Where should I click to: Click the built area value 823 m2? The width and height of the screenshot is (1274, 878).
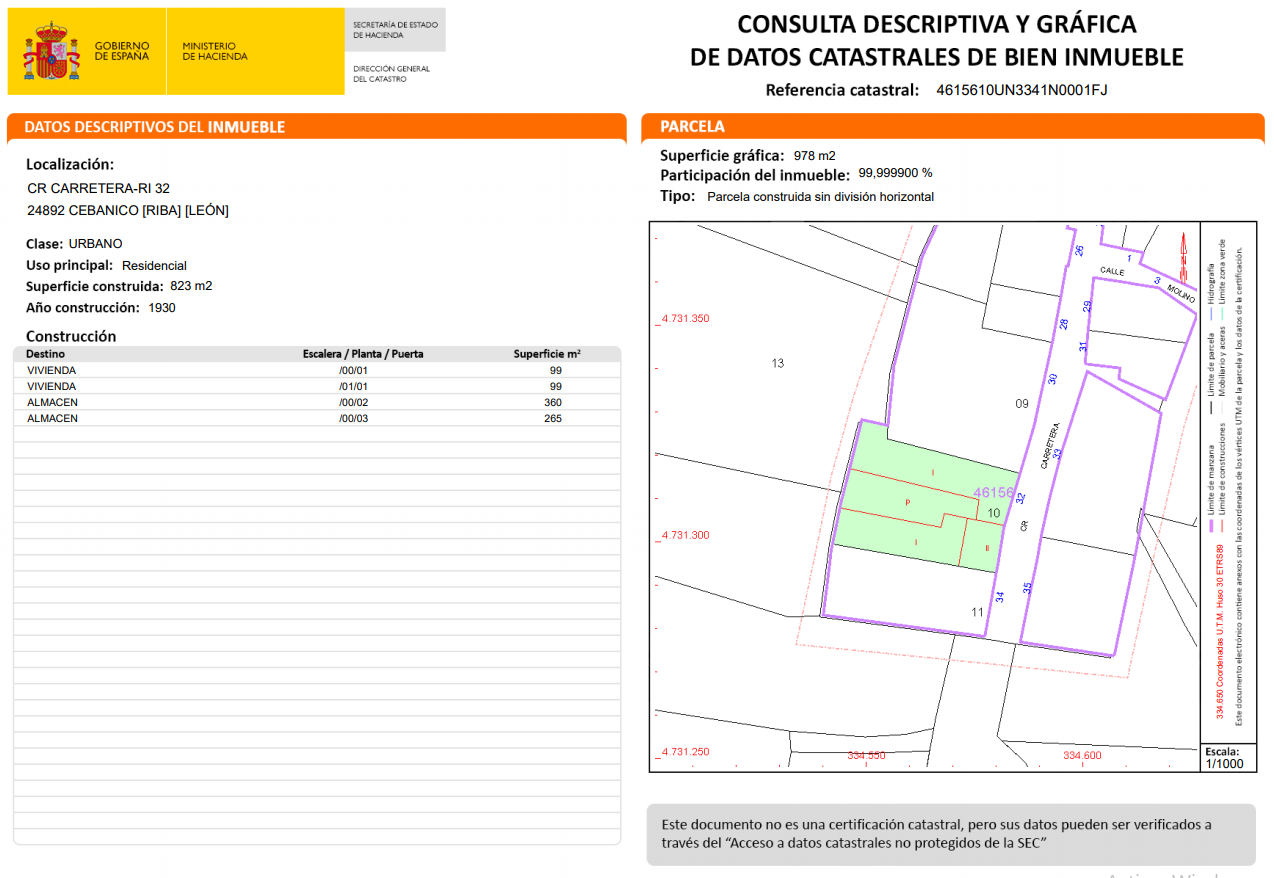(x=191, y=286)
